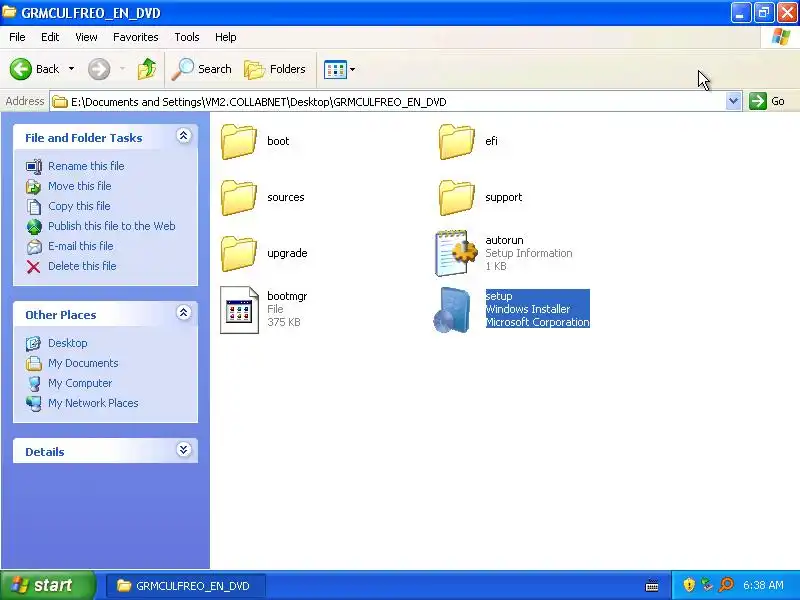Open the View menu
The image size is (800, 600).
(86, 37)
